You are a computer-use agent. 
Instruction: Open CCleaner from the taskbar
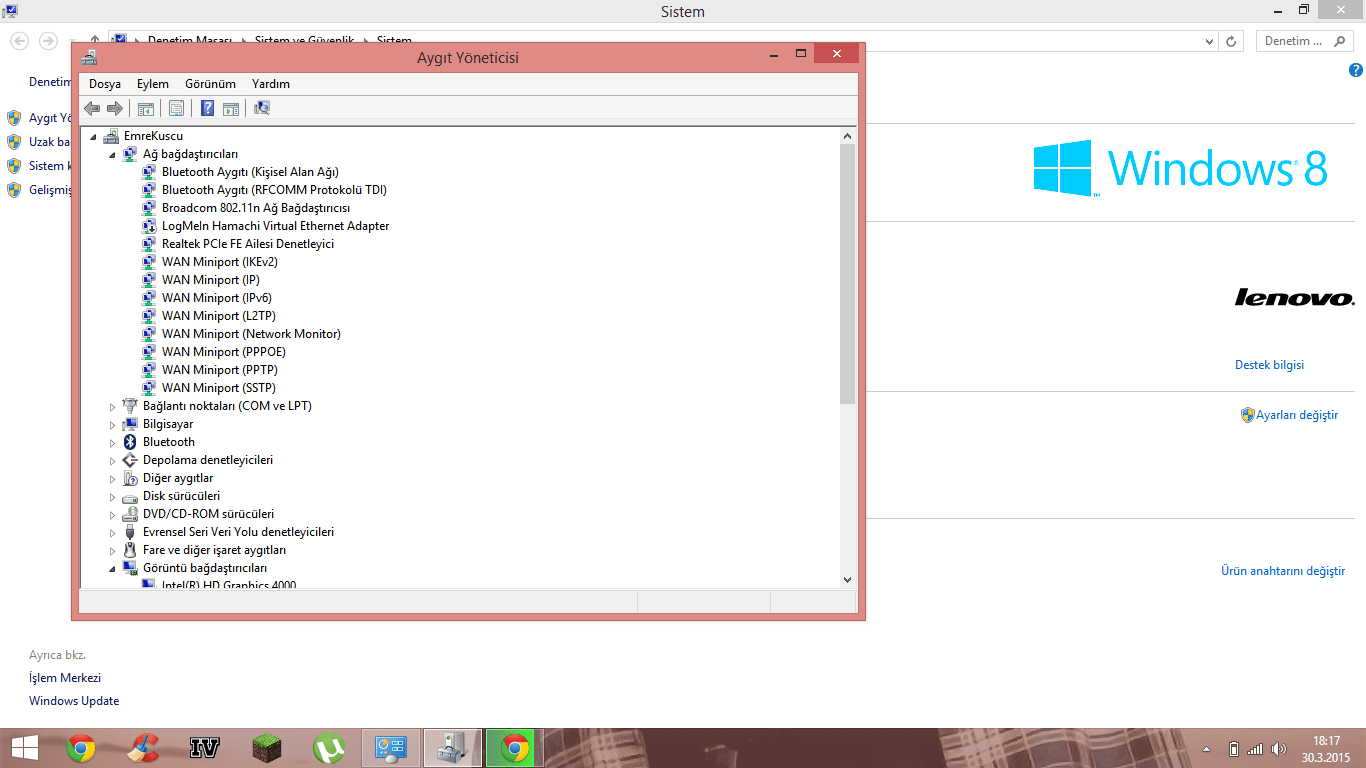click(x=143, y=748)
